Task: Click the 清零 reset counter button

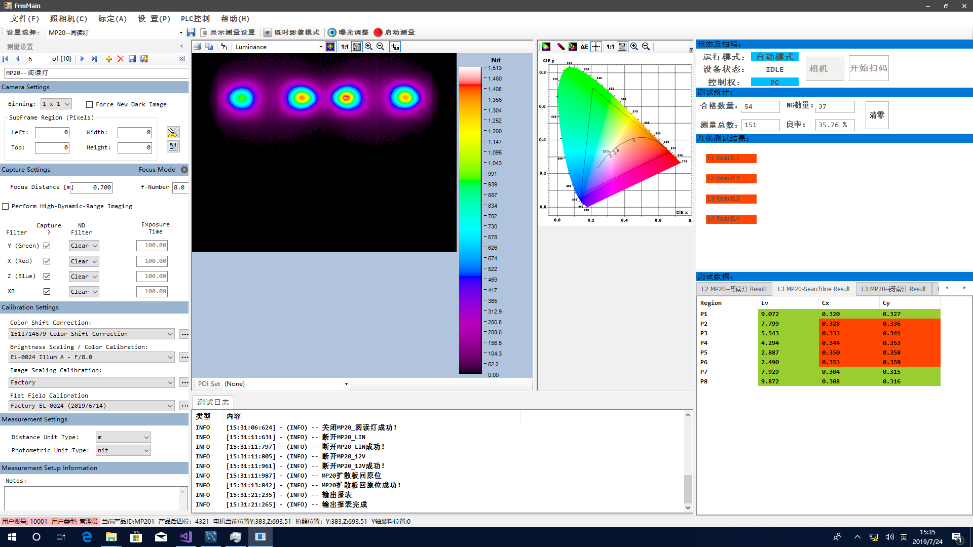Action: tap(877, 115)
